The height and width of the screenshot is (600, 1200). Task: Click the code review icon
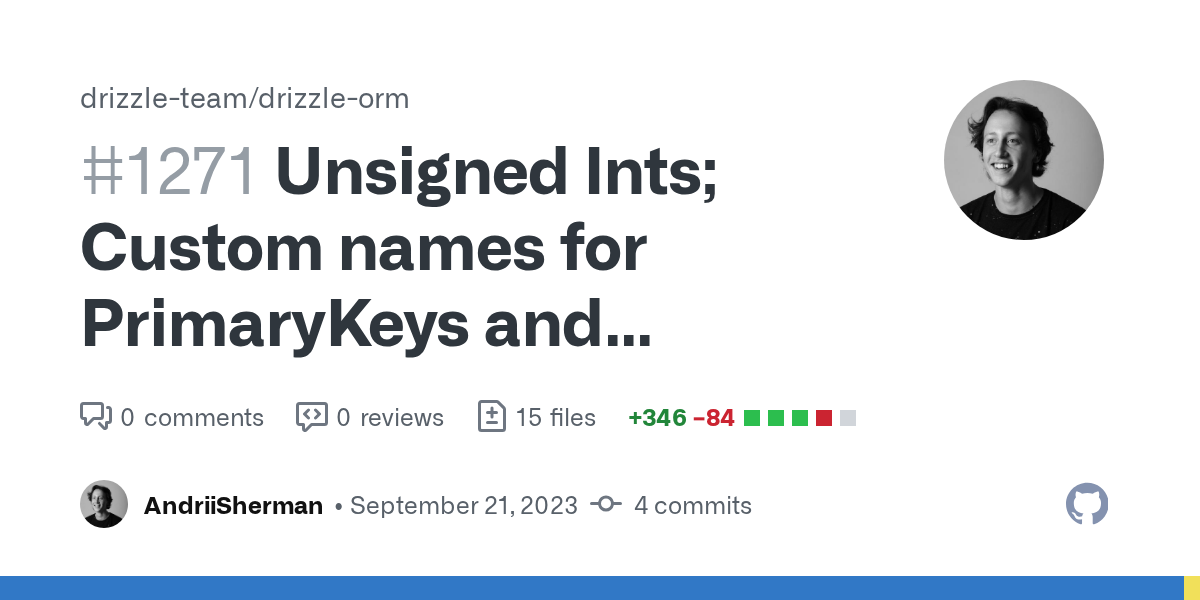point(312,416)
